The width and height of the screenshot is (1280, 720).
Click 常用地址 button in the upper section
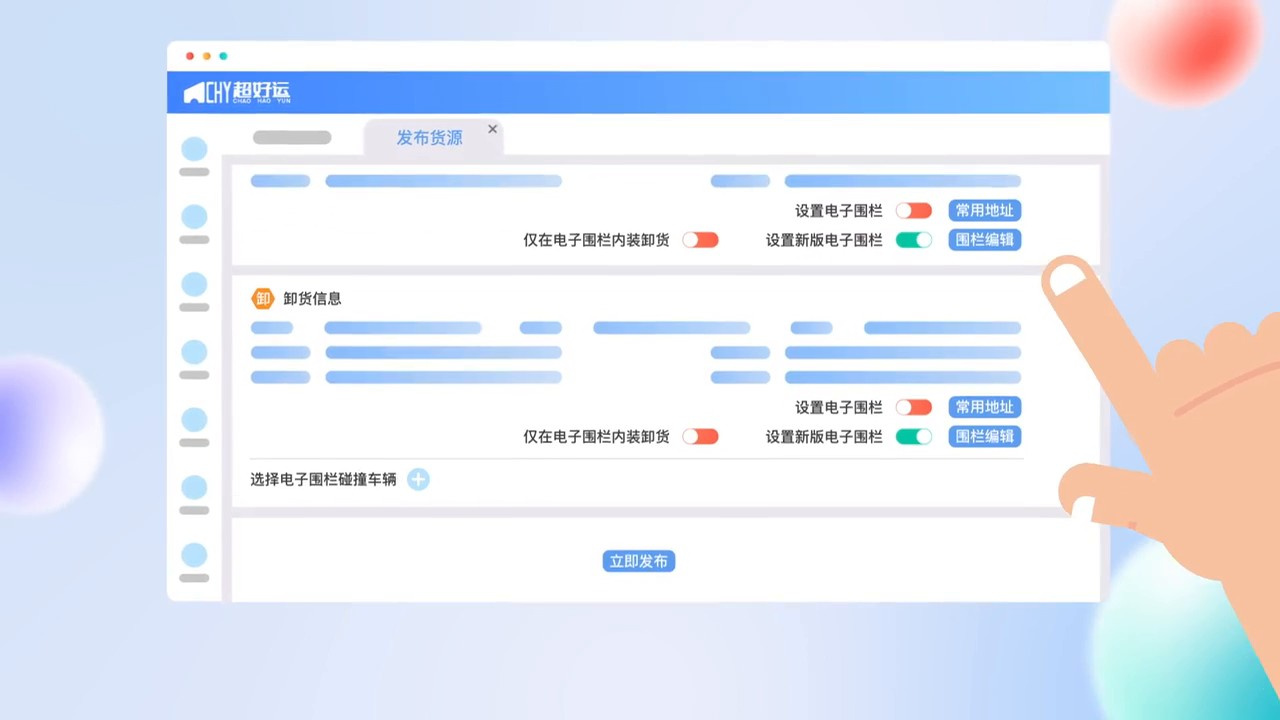[x=984, y=211]
